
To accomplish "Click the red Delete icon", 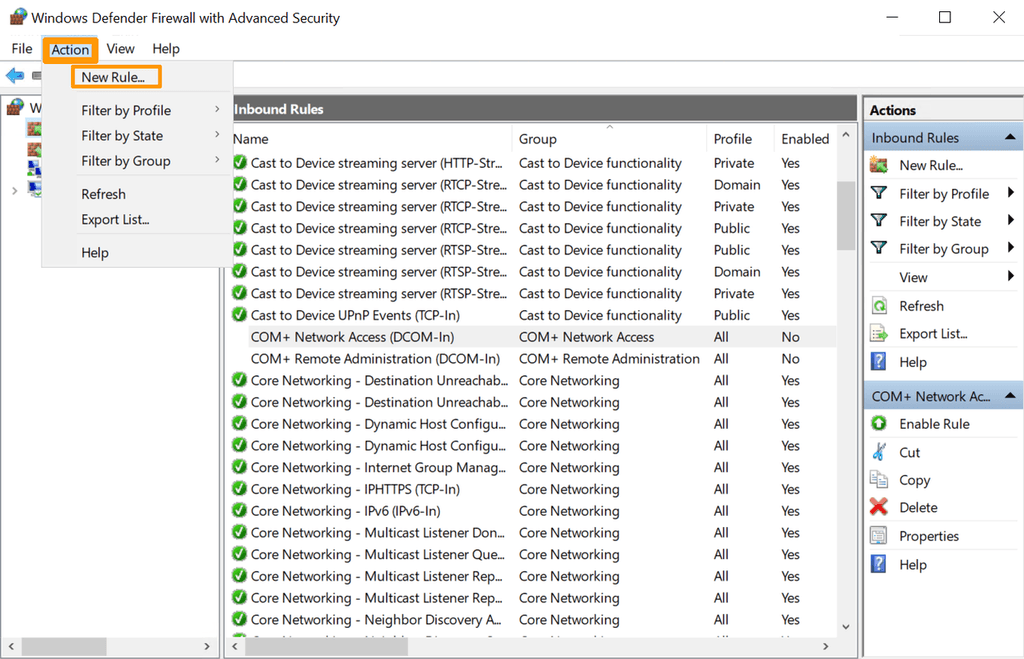I will tap(878, 507).
